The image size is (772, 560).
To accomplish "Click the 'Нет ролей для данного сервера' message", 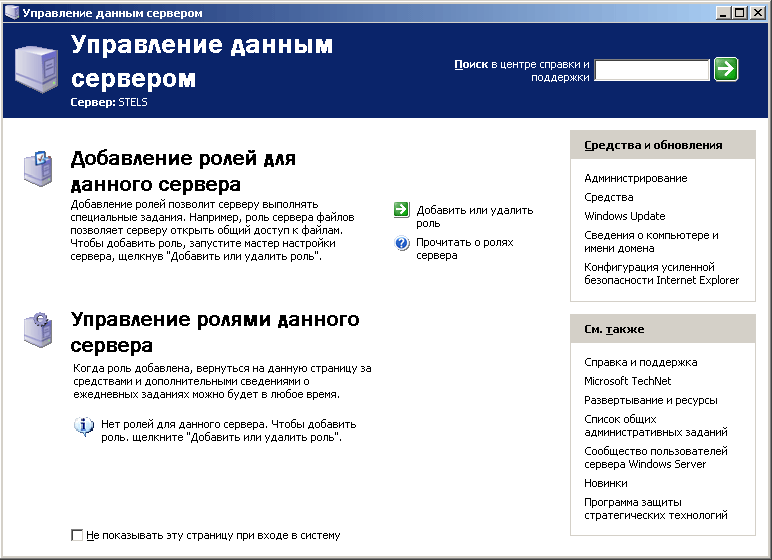I will [228, 430].
